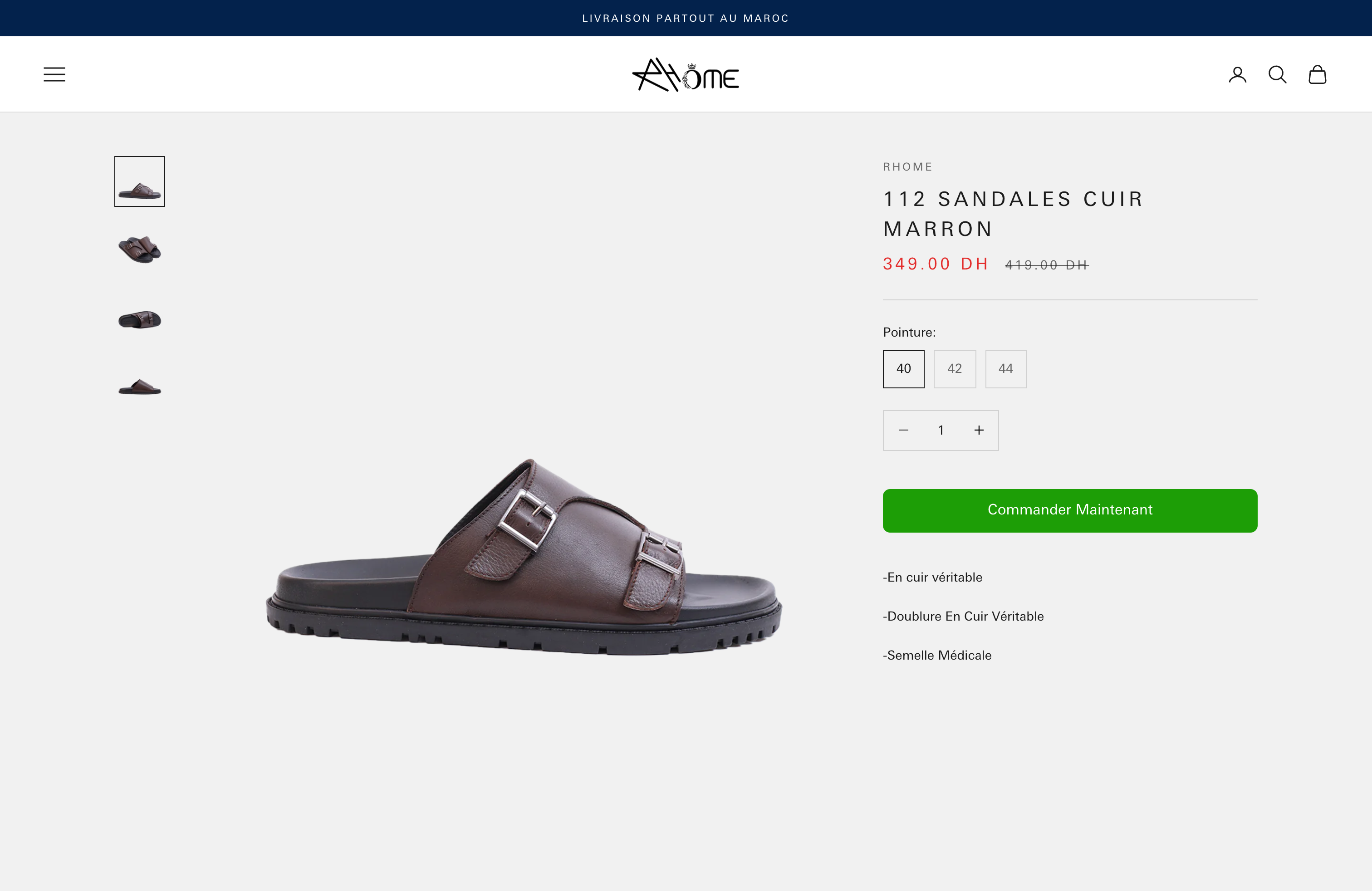Image resolution: width=1372 pixels, height=891 pixels.
Task: Click the LIVRAISON PARTOUT AU MAROC banner
Action: point(686,18)
